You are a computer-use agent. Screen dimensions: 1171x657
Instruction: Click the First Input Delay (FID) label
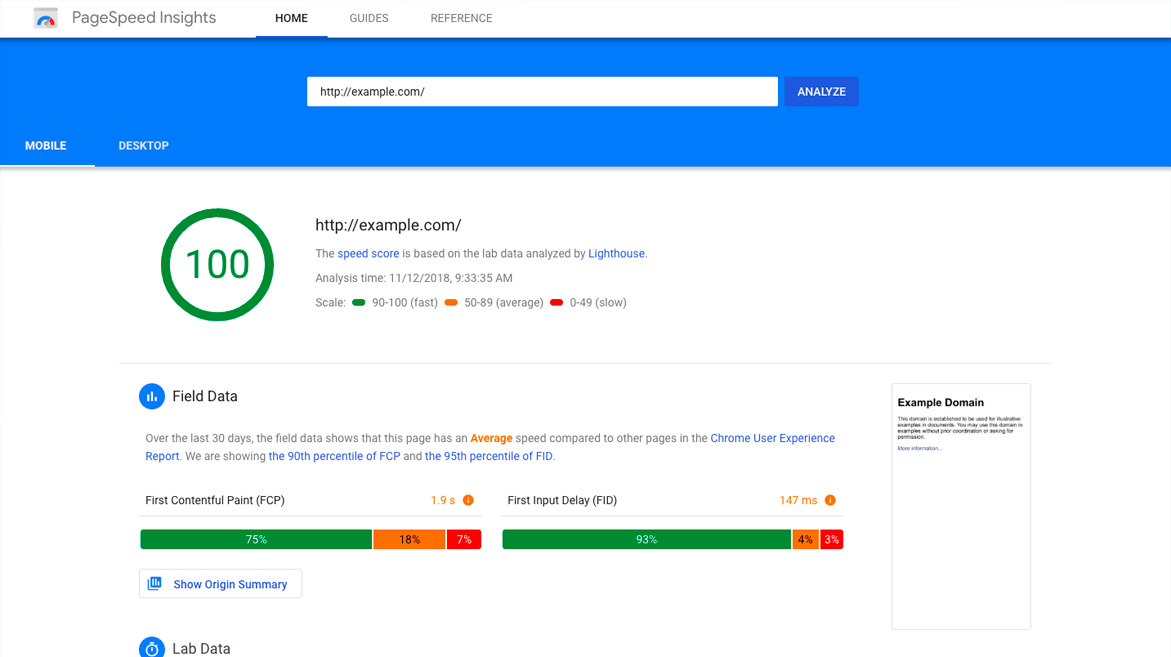[562, 500]
